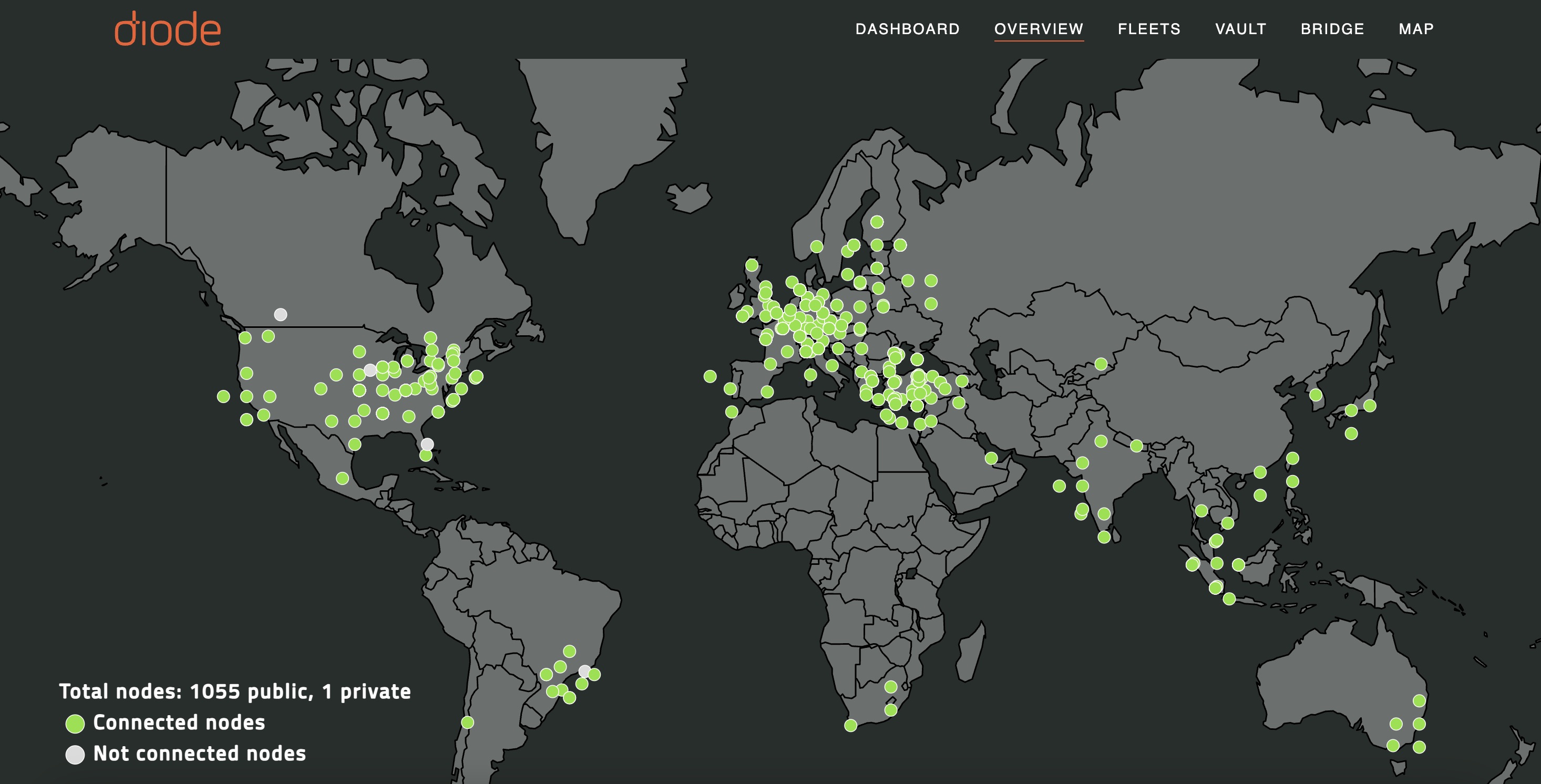The image size is (1541, 784).
Task: Open the Map page
Action: click(1415, 29)
